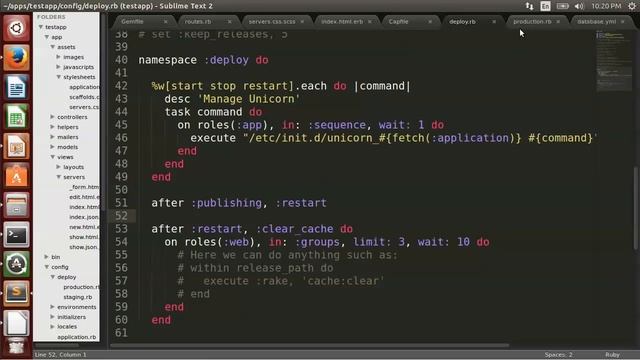640x360 pixels.
Task: Expand the environments folder
Action: pos(53,307)
